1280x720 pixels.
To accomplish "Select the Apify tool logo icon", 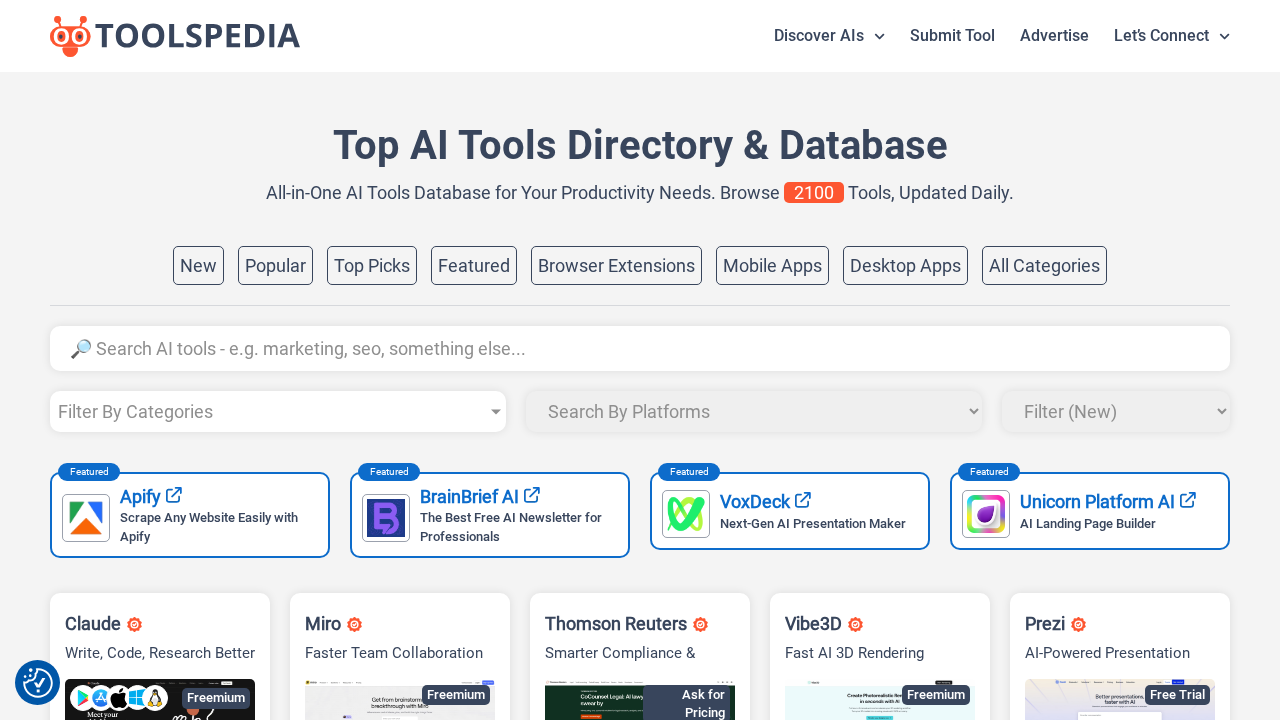I will coord(86,517).
